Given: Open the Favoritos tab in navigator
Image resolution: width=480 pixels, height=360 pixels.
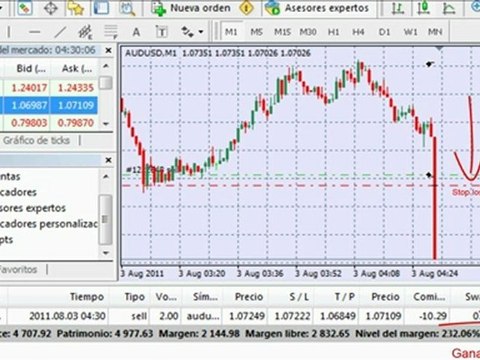Looking at the screenshot, I should (18, 269).
